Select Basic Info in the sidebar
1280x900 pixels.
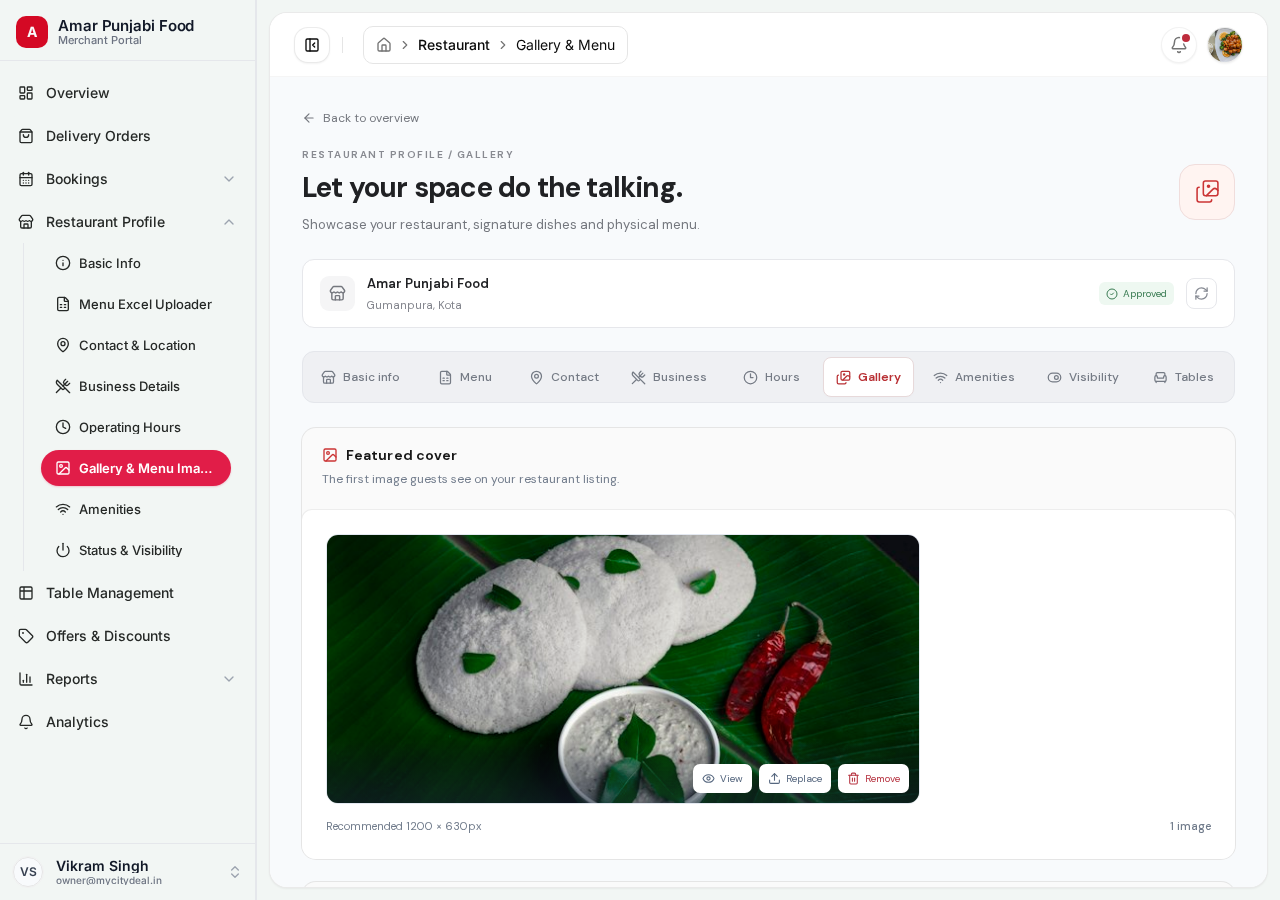[136, 263]
